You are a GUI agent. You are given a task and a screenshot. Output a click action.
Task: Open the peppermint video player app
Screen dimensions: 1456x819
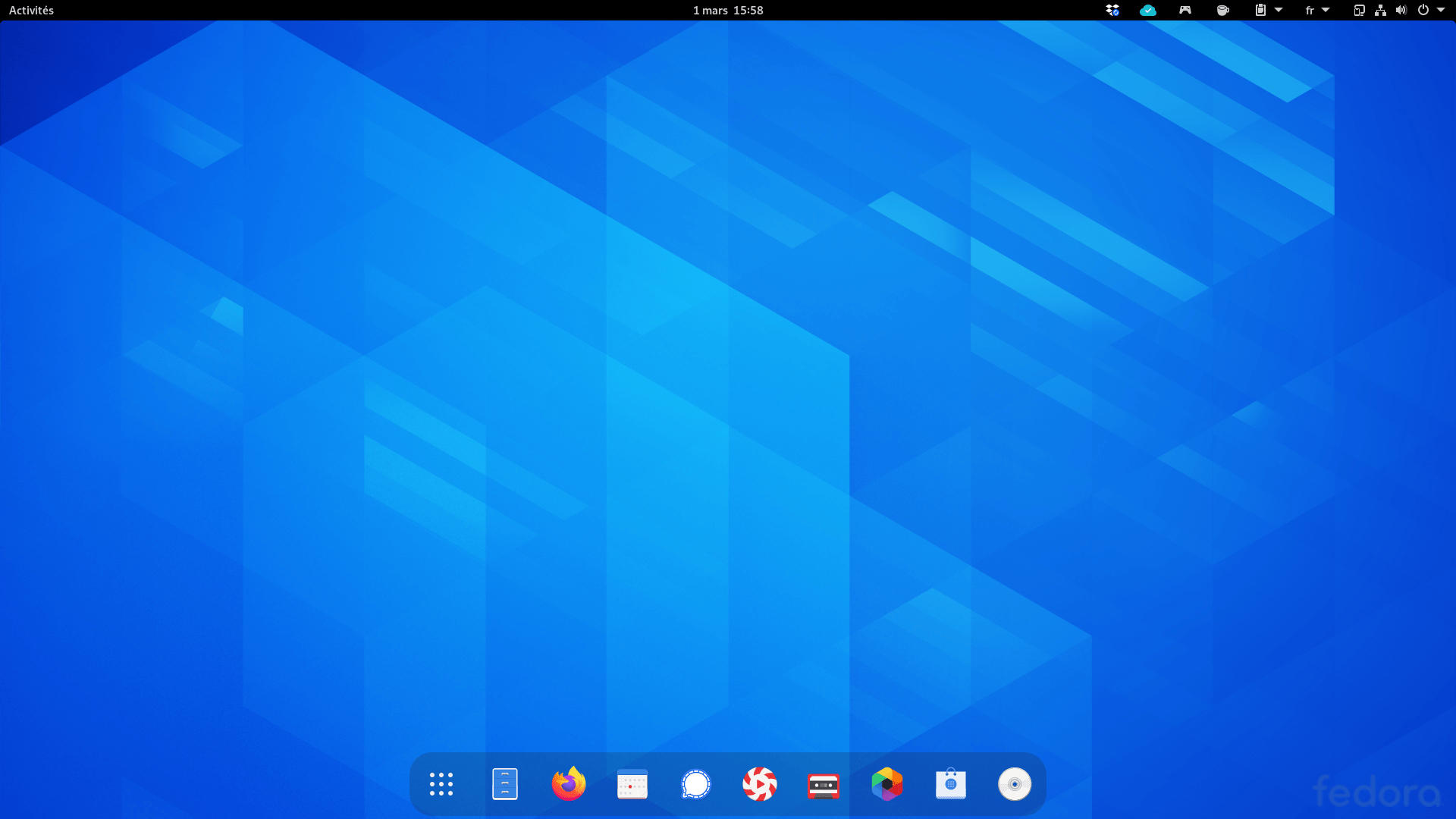click(759, 784)
